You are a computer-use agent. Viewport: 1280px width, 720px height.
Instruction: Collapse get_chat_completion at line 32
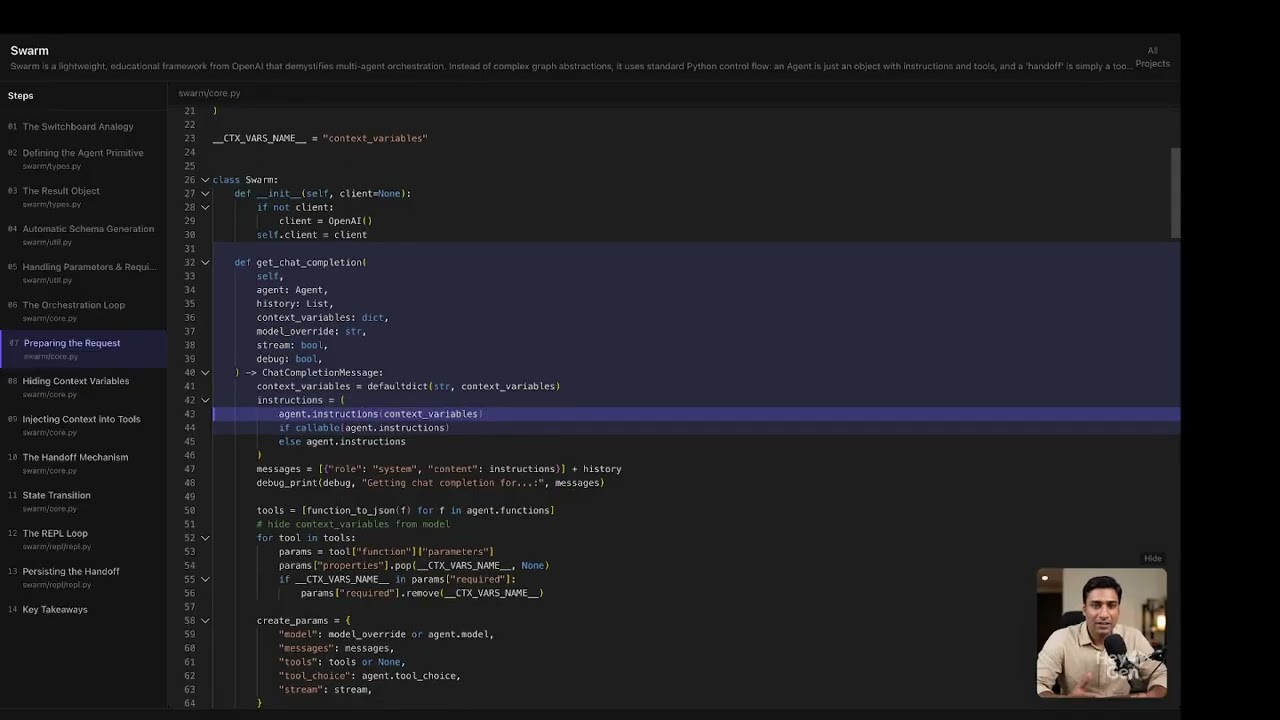[x=205, y=262]
